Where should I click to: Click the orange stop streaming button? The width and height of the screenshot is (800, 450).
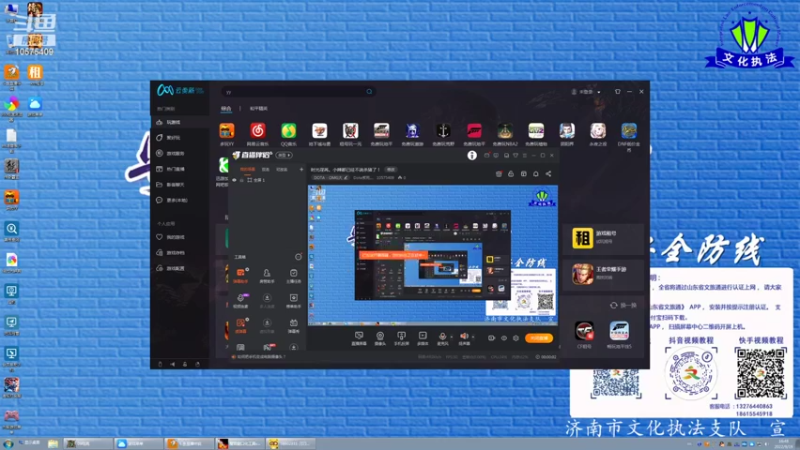point(539,338)
